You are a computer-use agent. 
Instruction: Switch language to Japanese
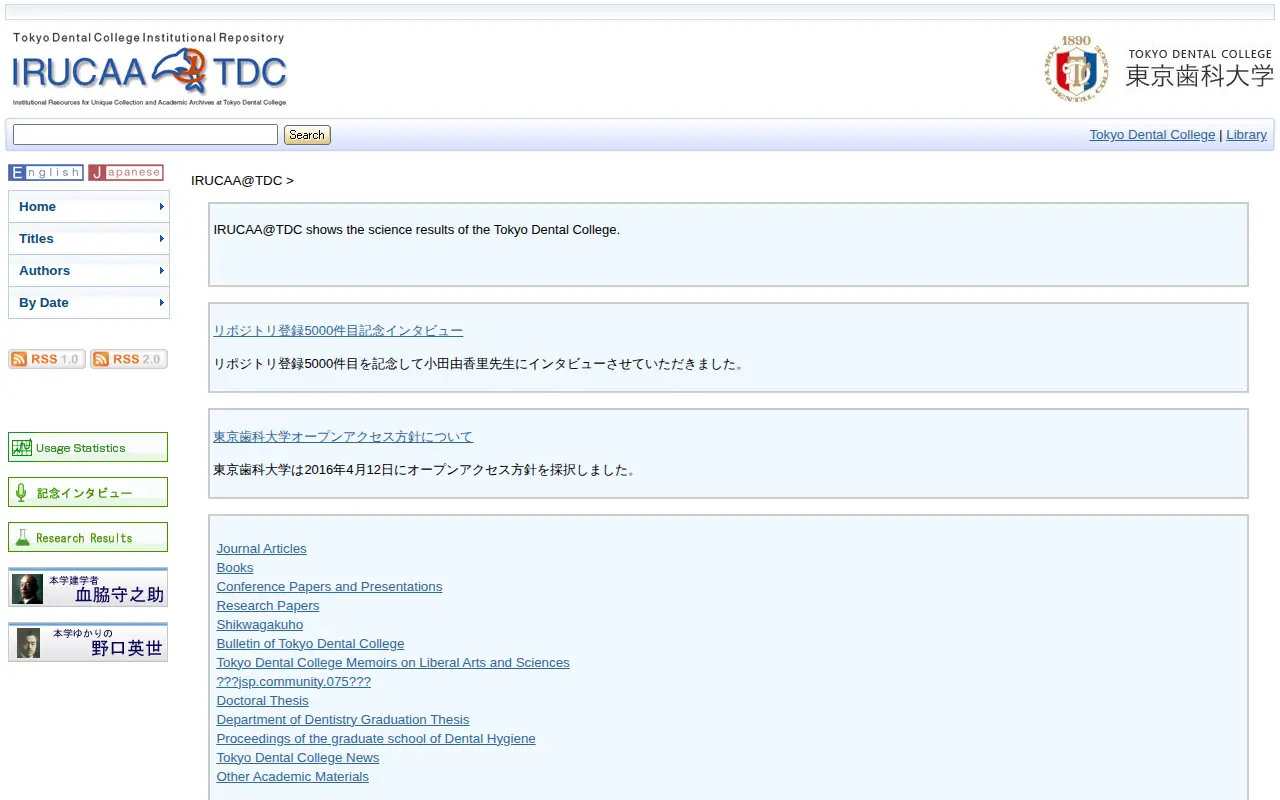pyautogui.click(x=126, y=172)
